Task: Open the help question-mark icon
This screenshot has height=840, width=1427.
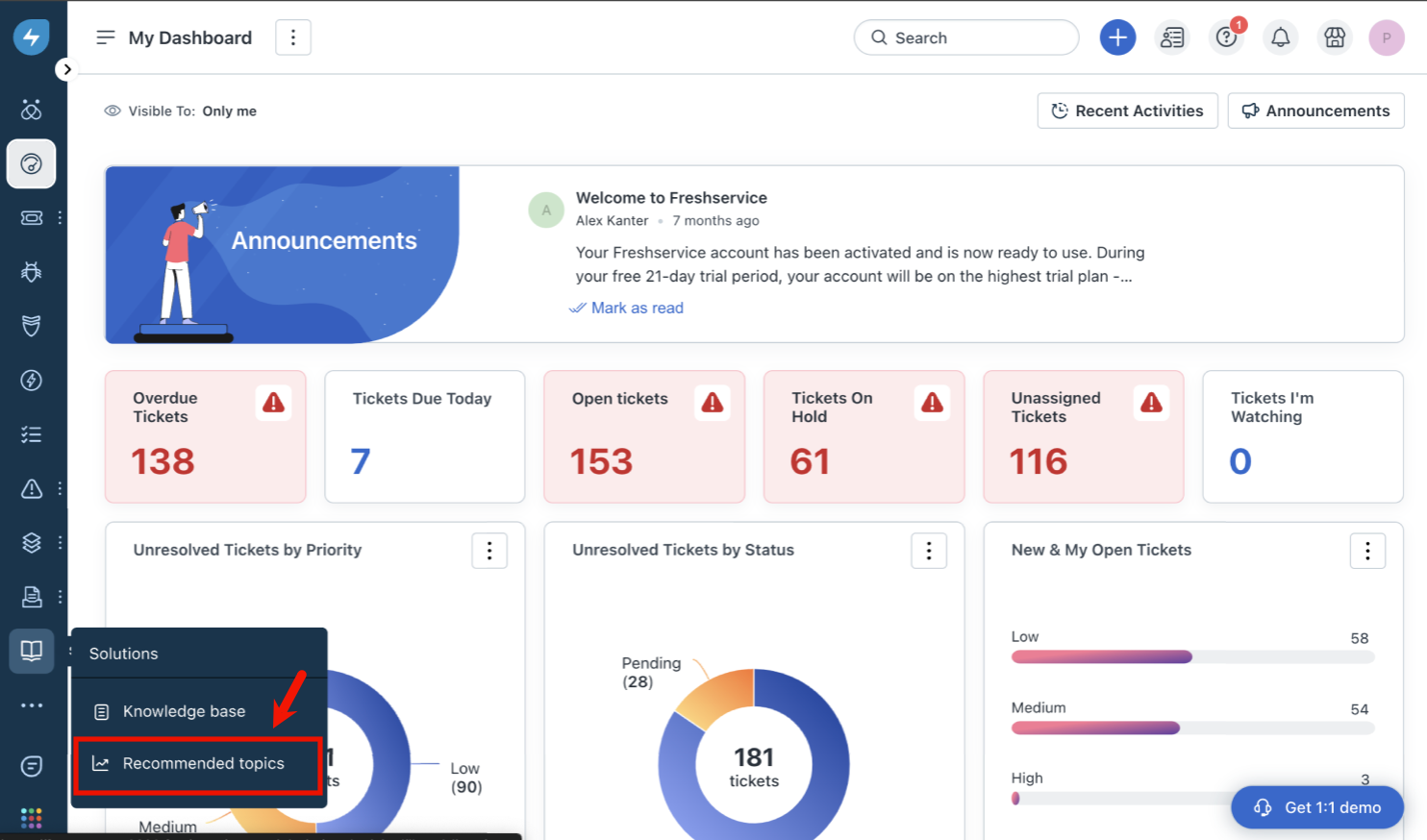Action: [1226, 37]
